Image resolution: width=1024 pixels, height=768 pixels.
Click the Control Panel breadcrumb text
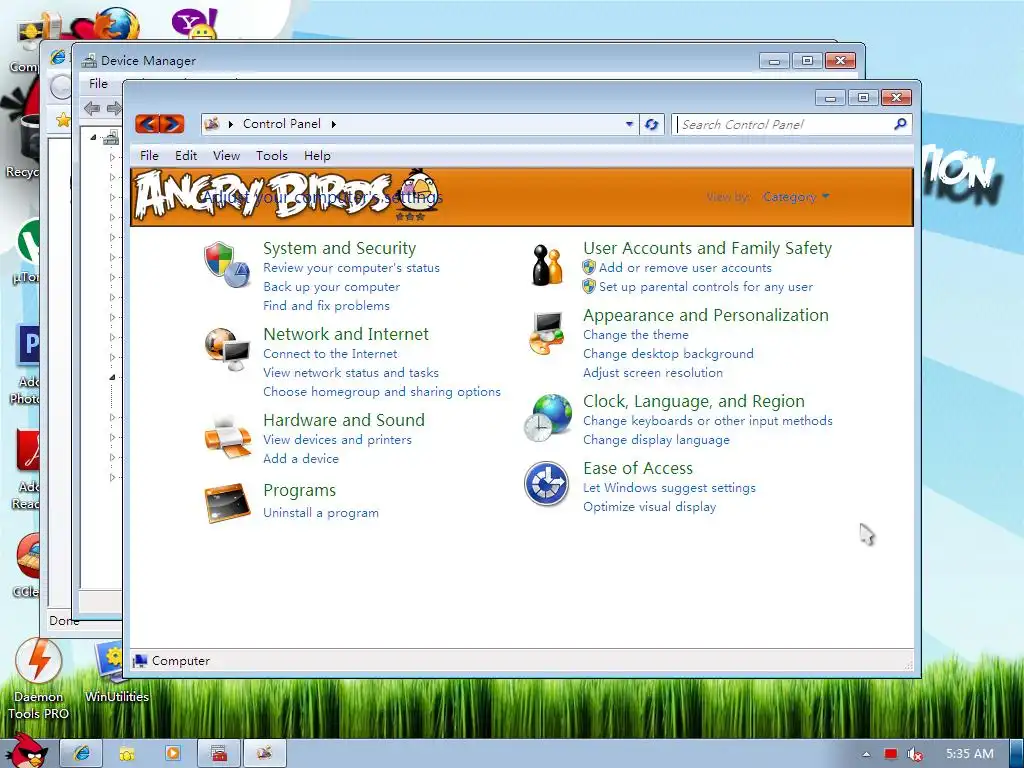tap(281, 123)
